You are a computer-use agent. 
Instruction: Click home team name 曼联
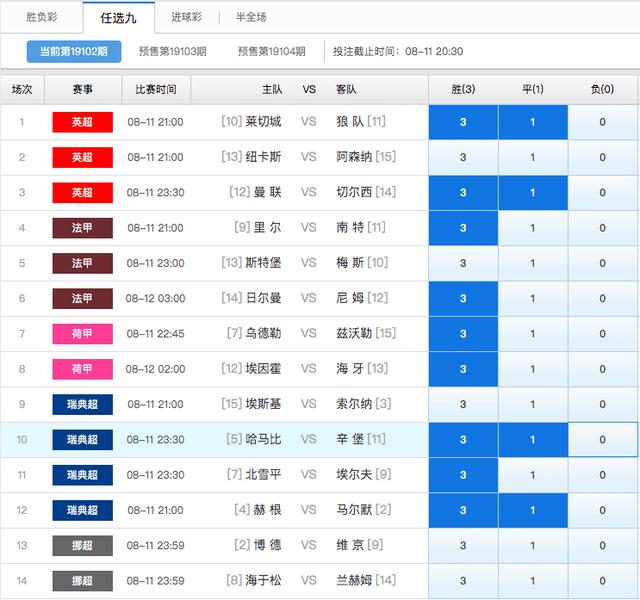[267, 192]
